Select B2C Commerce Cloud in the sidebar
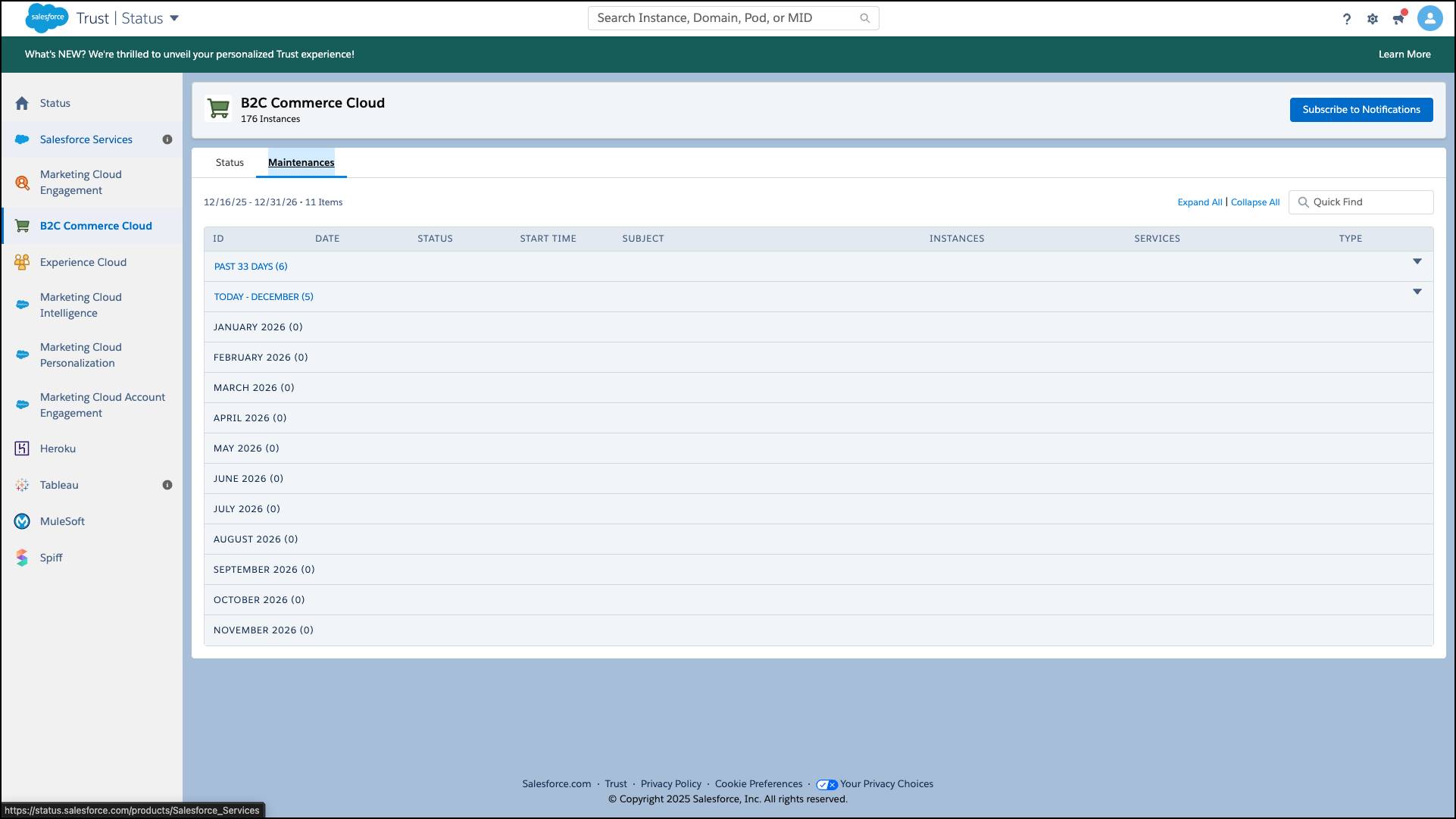The image size is (1456, 819). (x=96, y=226)
